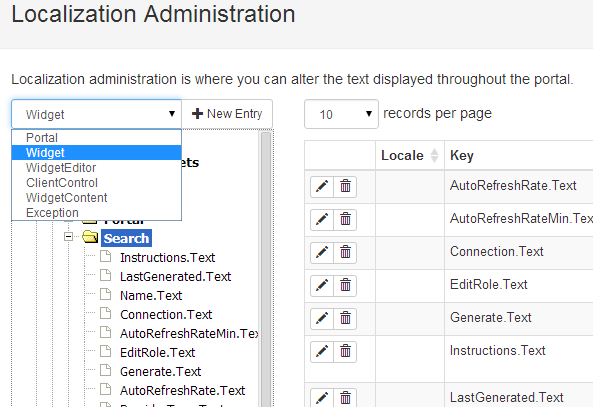Image resolution: width=593 pixels, height=407 pixels.
Task: Edit the Generate.Text table row
Action: [x=322, y=318]
